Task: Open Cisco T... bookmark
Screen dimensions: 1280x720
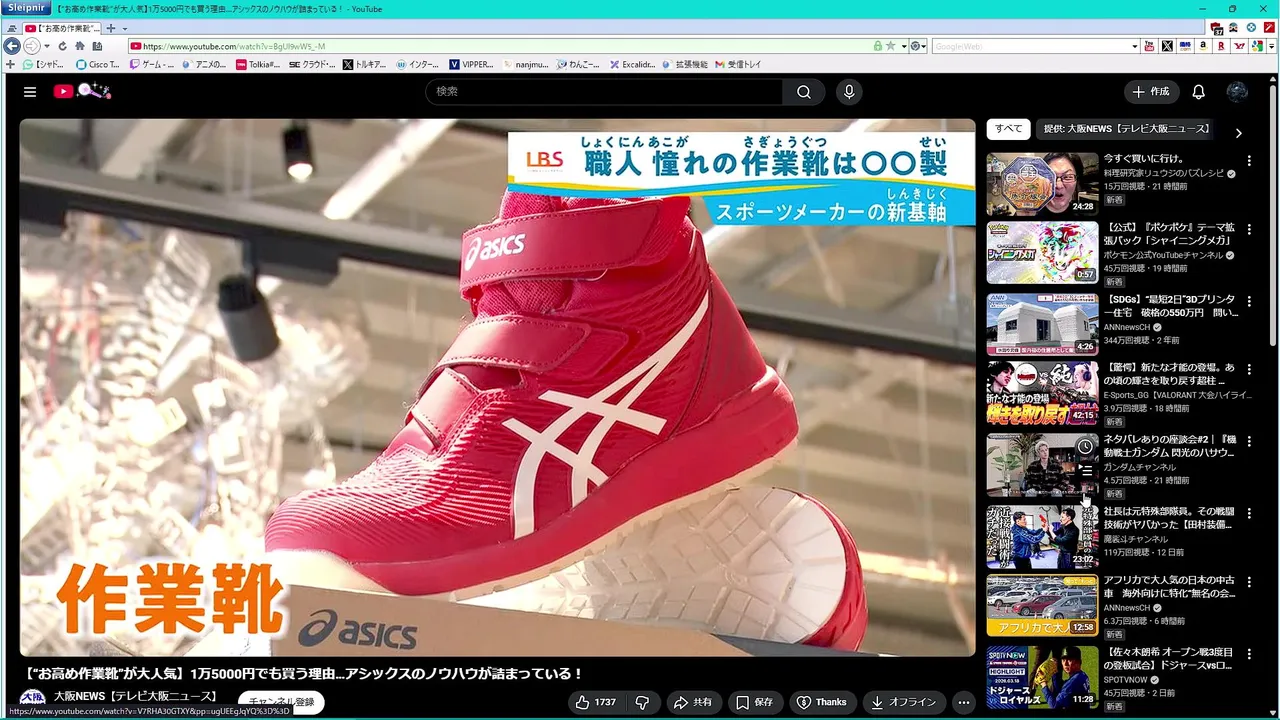Action: [97, 64]
